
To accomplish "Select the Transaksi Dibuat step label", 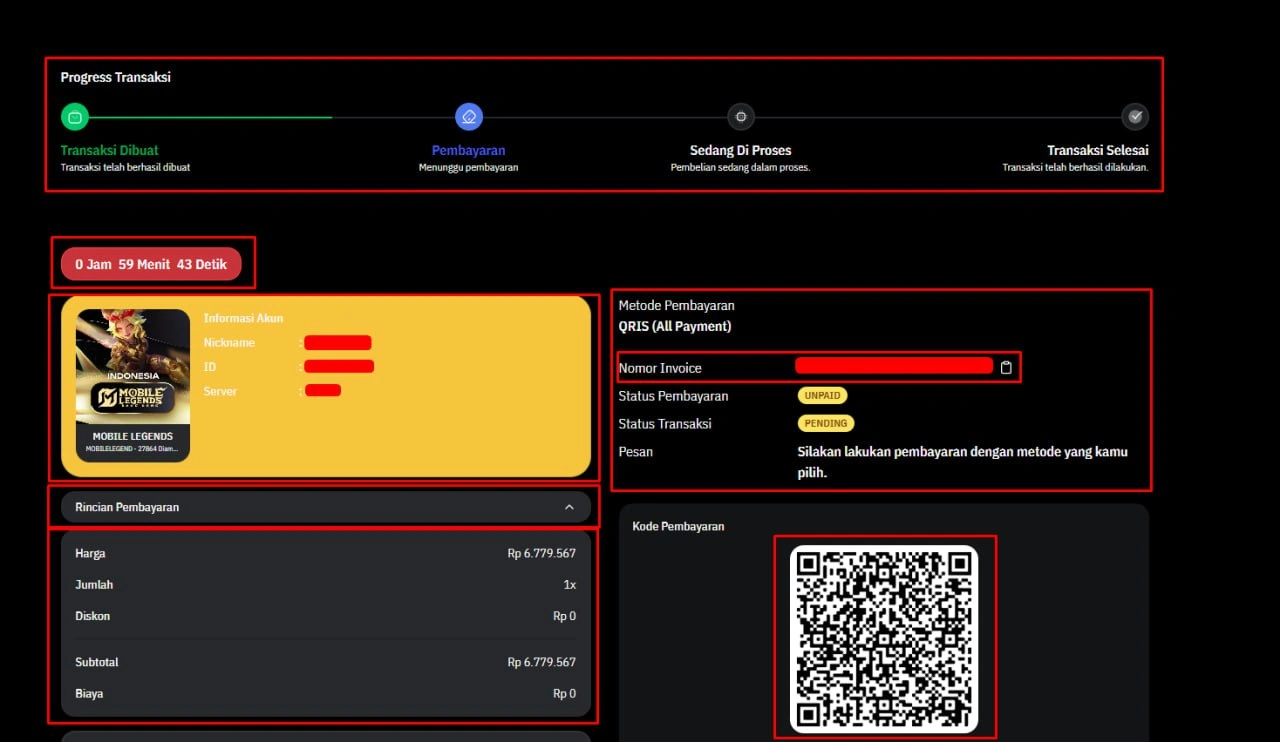I will coord(109,151).
